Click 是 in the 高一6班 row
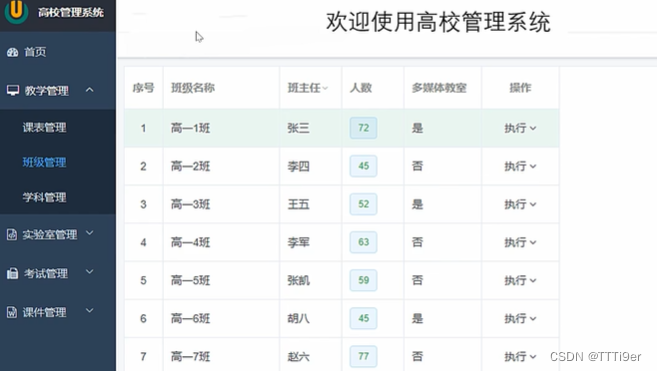Viewport: 657px width, 371px height. click(417, 318)
